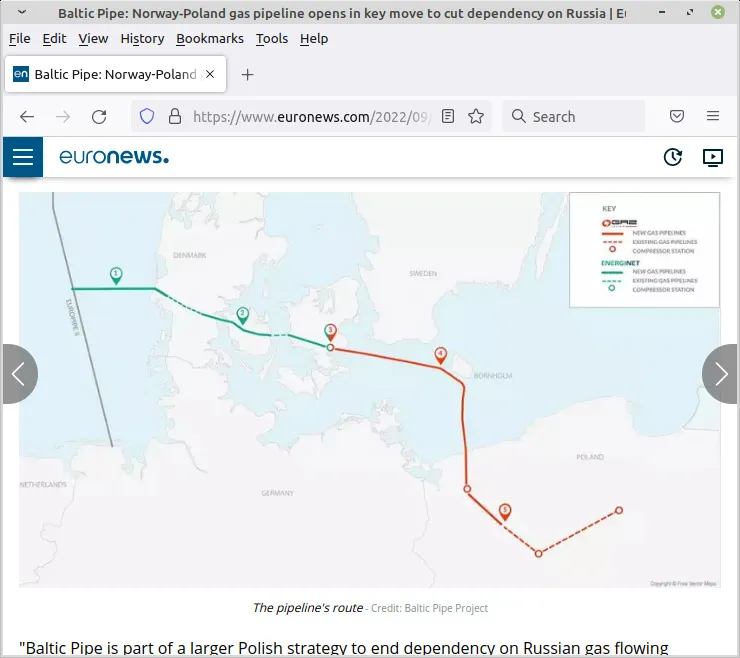The height and width of the screenshot is (658, 740).
Task: Bookmark this page with the star
Action: (x=476, y=116)
